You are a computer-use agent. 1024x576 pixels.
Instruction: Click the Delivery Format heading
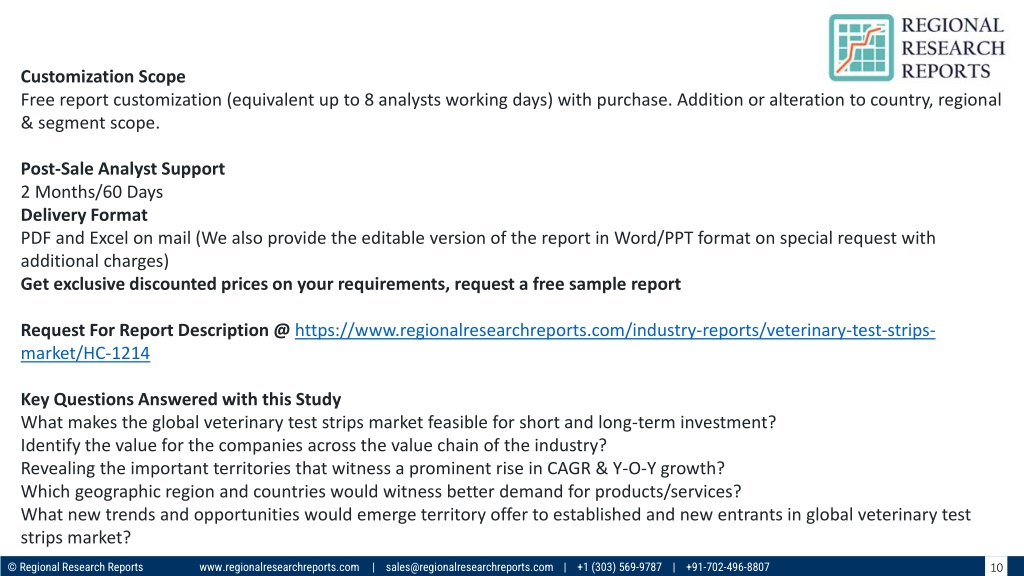(84, 215)
